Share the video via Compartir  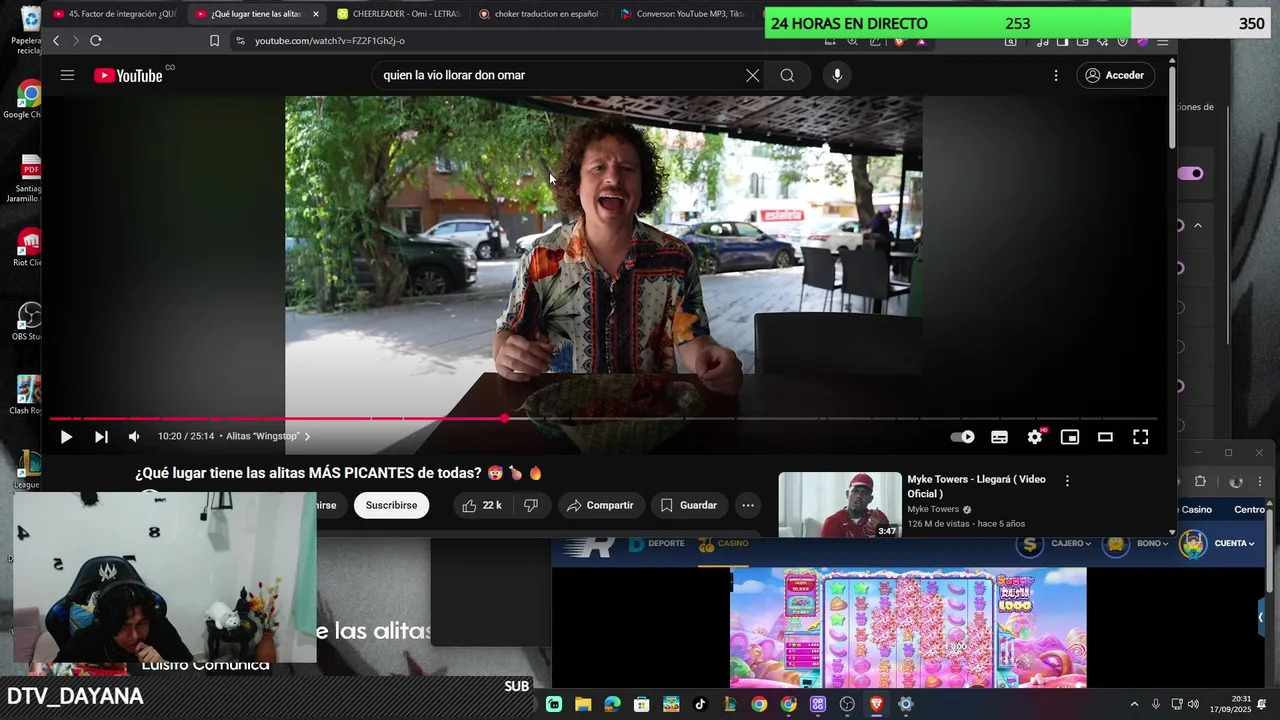point(600,505)
